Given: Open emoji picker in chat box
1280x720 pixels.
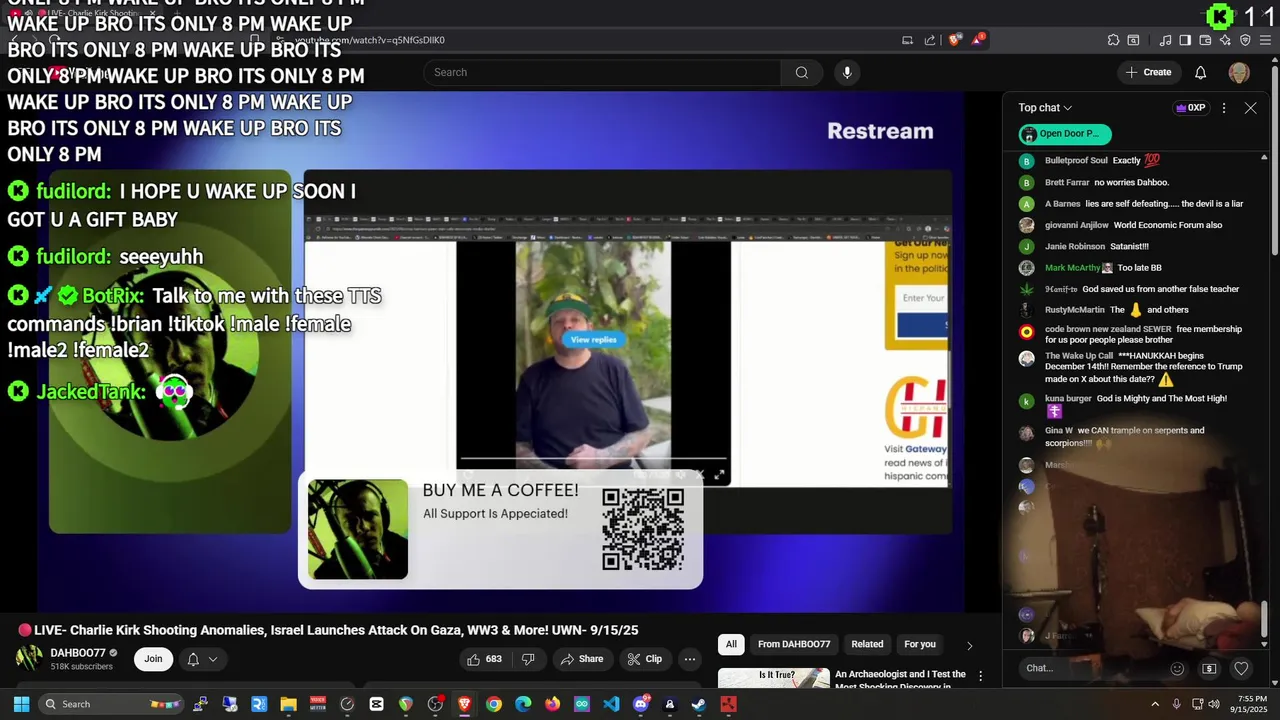Looking at the screenshot, I should tap(1177, 668).
